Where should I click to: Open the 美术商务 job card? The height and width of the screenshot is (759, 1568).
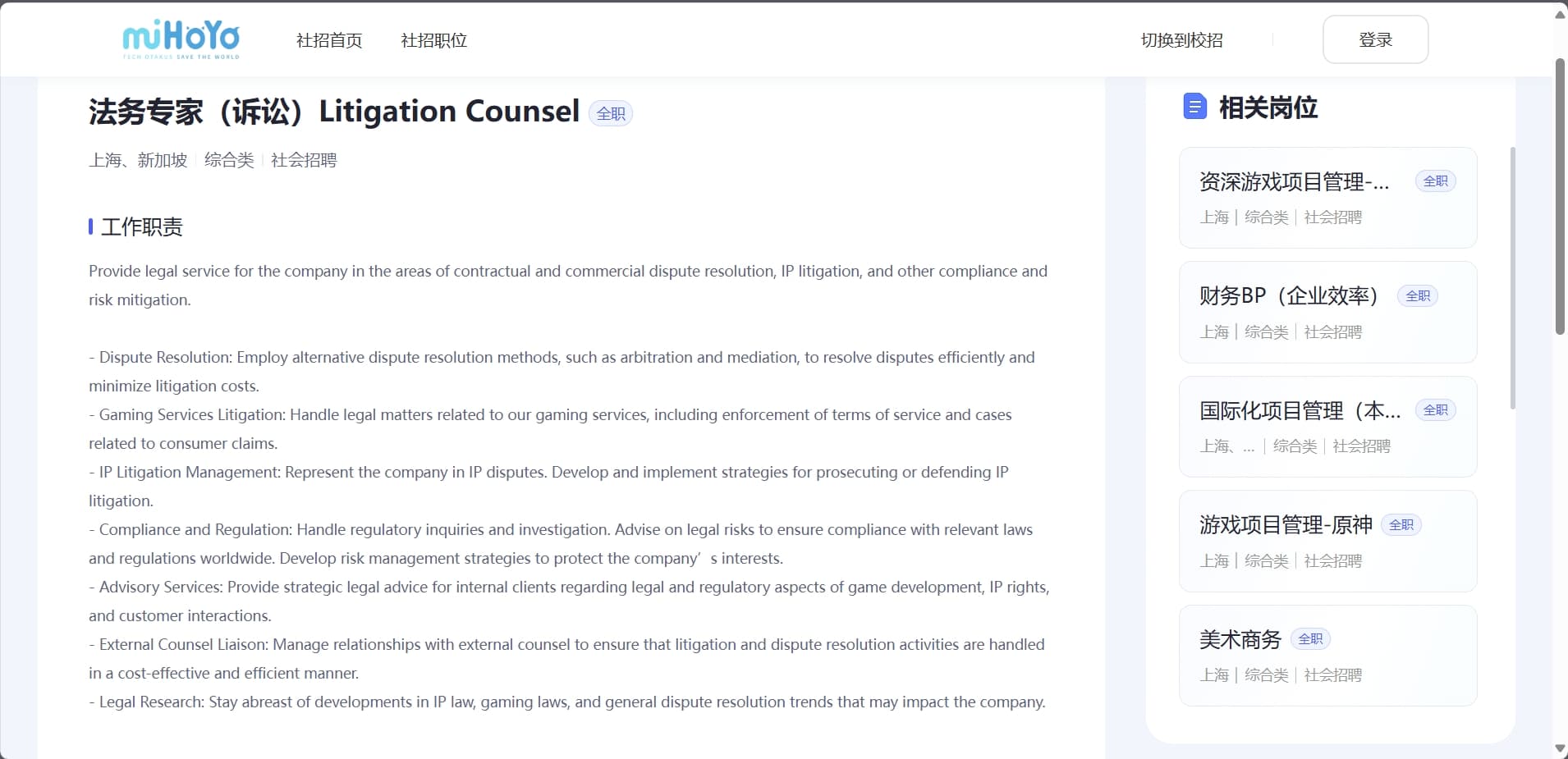pyautogui.click(x=1327, y=656)
